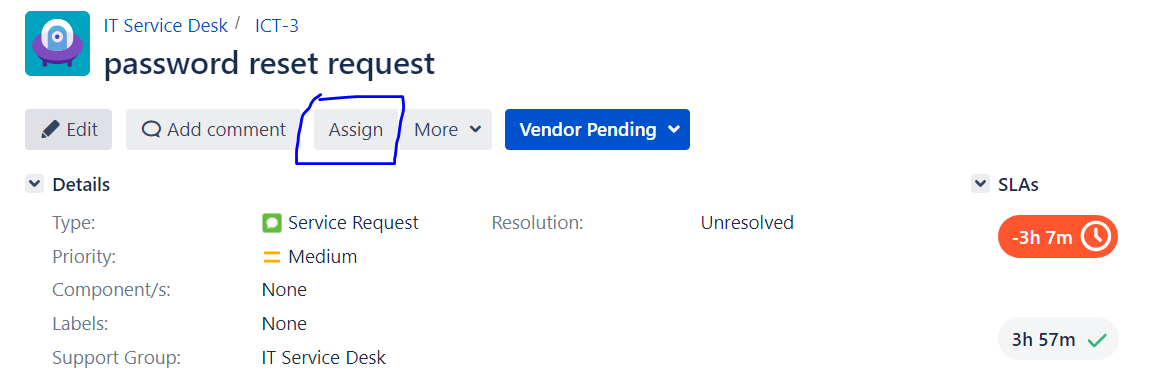This screenshot has height=378, width=1149.
Task: Open the More actions dropdown
Action: [447, 130]
